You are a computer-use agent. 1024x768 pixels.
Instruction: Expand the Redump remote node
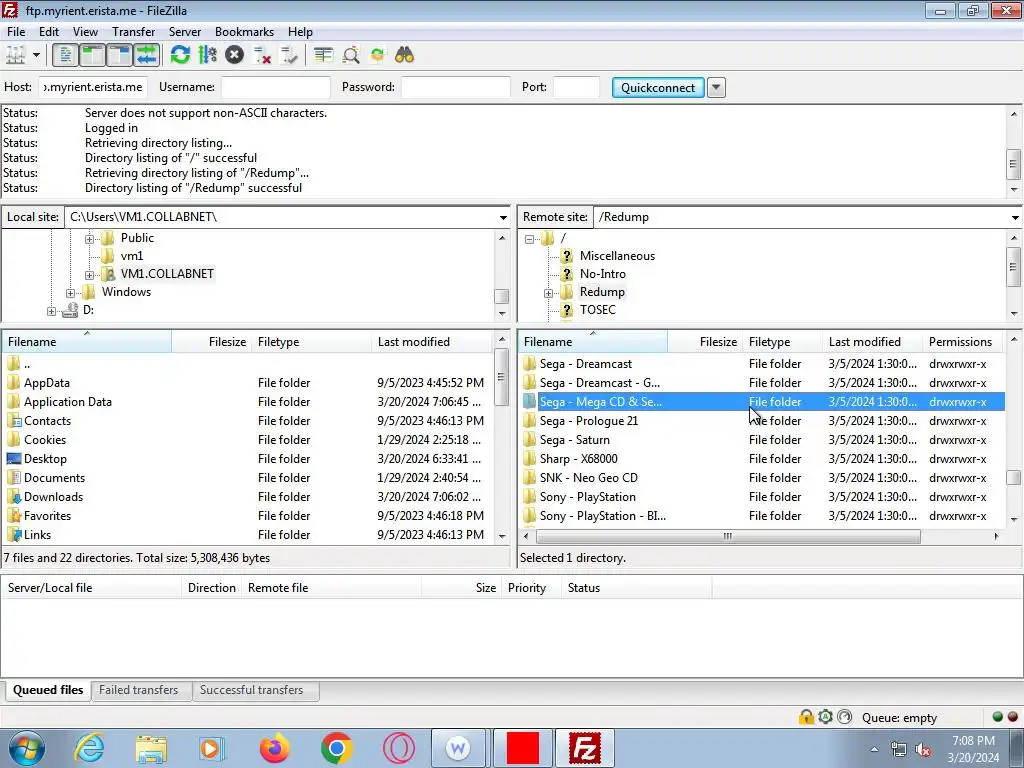tap(549, 293)
